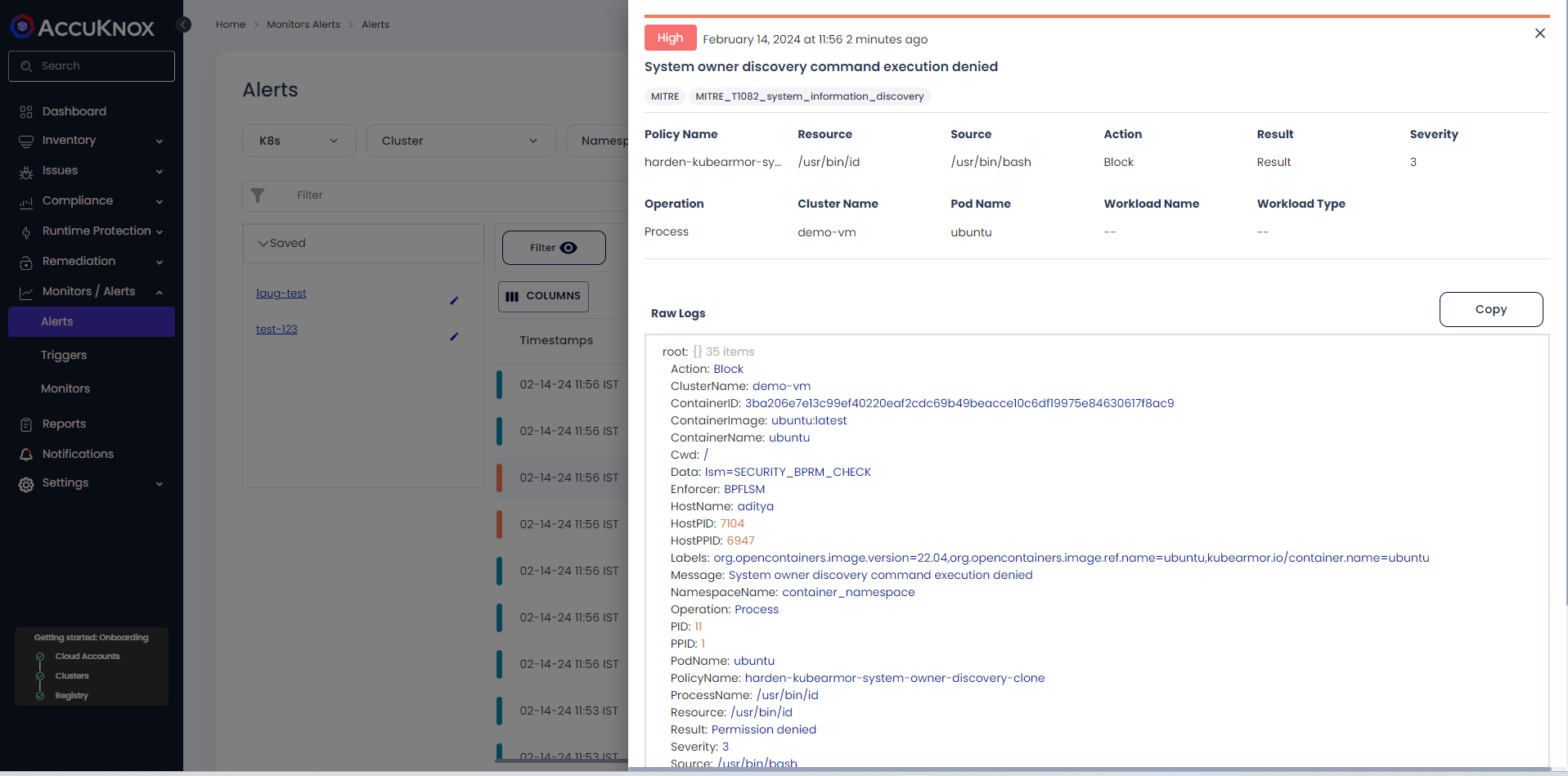
Task: Open Monitors under Monitors / Alerts
Action: click(65, 388)
